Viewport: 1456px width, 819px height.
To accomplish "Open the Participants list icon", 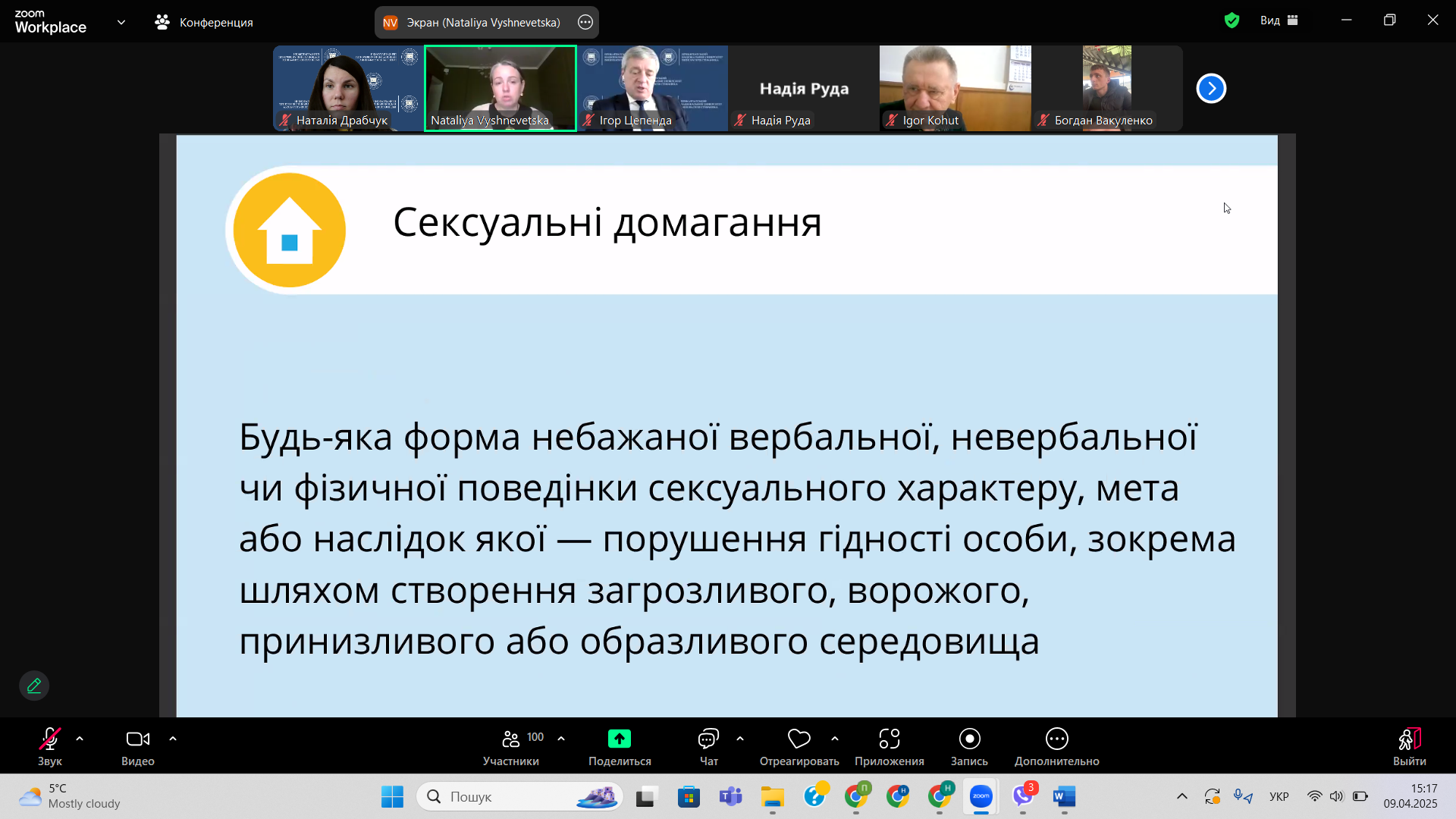I will pos(511,739).
